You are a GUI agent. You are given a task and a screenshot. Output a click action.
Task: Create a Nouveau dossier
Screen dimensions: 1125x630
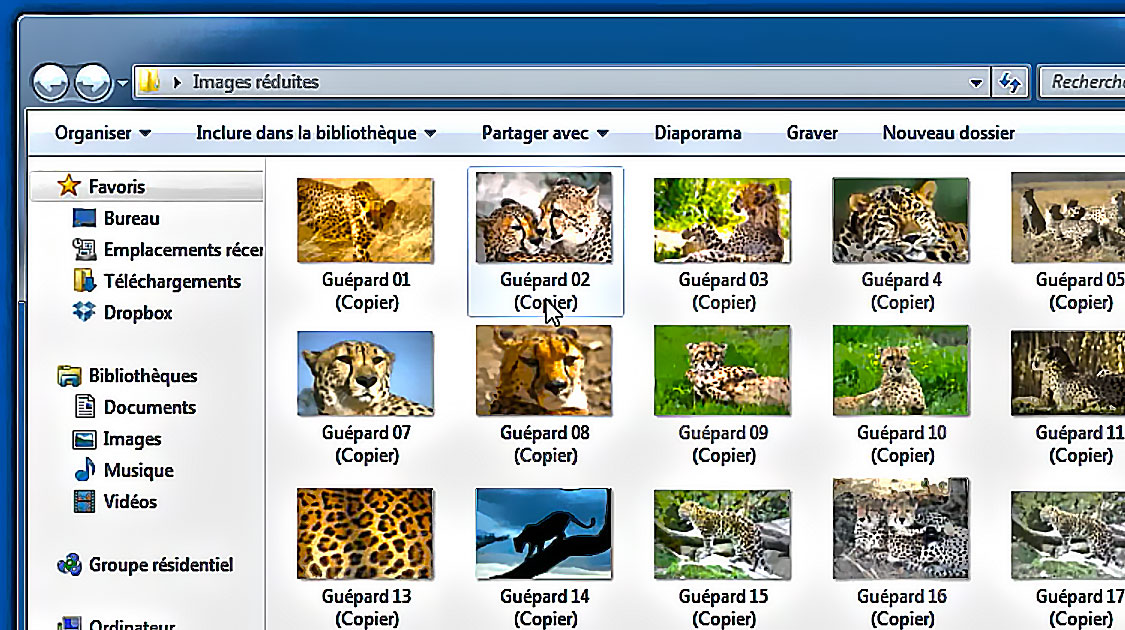(949, 133)
